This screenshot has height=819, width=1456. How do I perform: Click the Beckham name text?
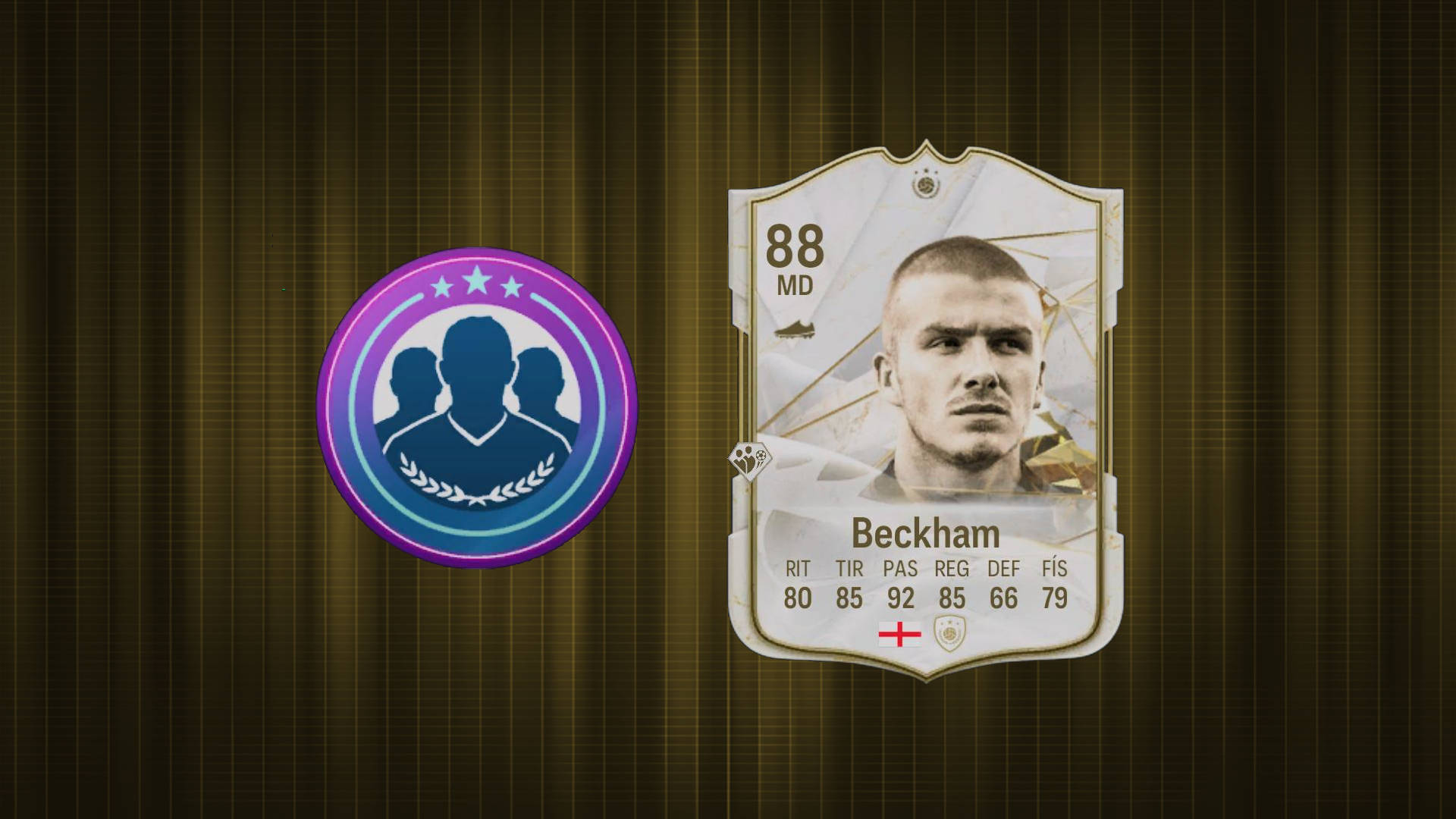click(x=925, y=534)
